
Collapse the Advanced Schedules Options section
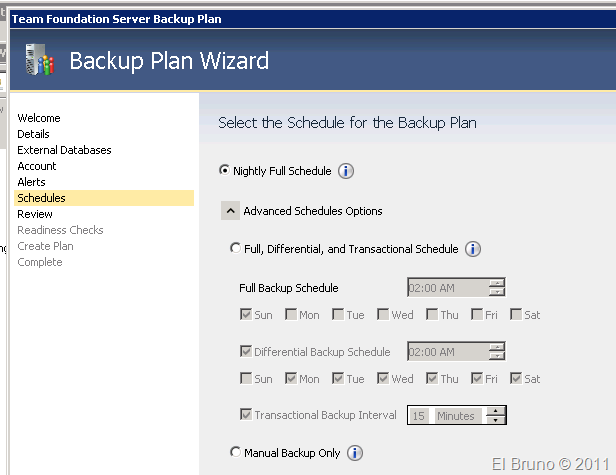231,211
